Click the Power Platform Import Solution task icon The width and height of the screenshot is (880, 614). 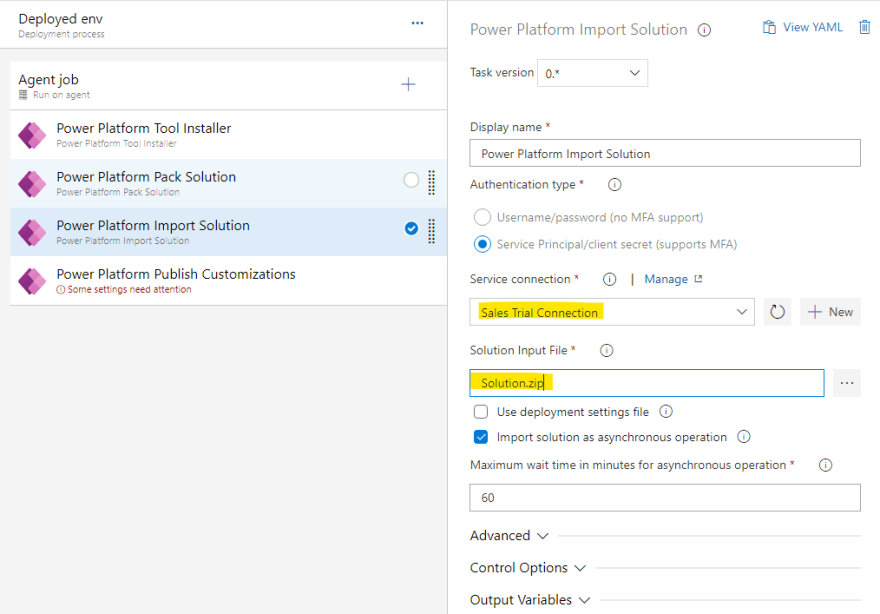(32, 232)
